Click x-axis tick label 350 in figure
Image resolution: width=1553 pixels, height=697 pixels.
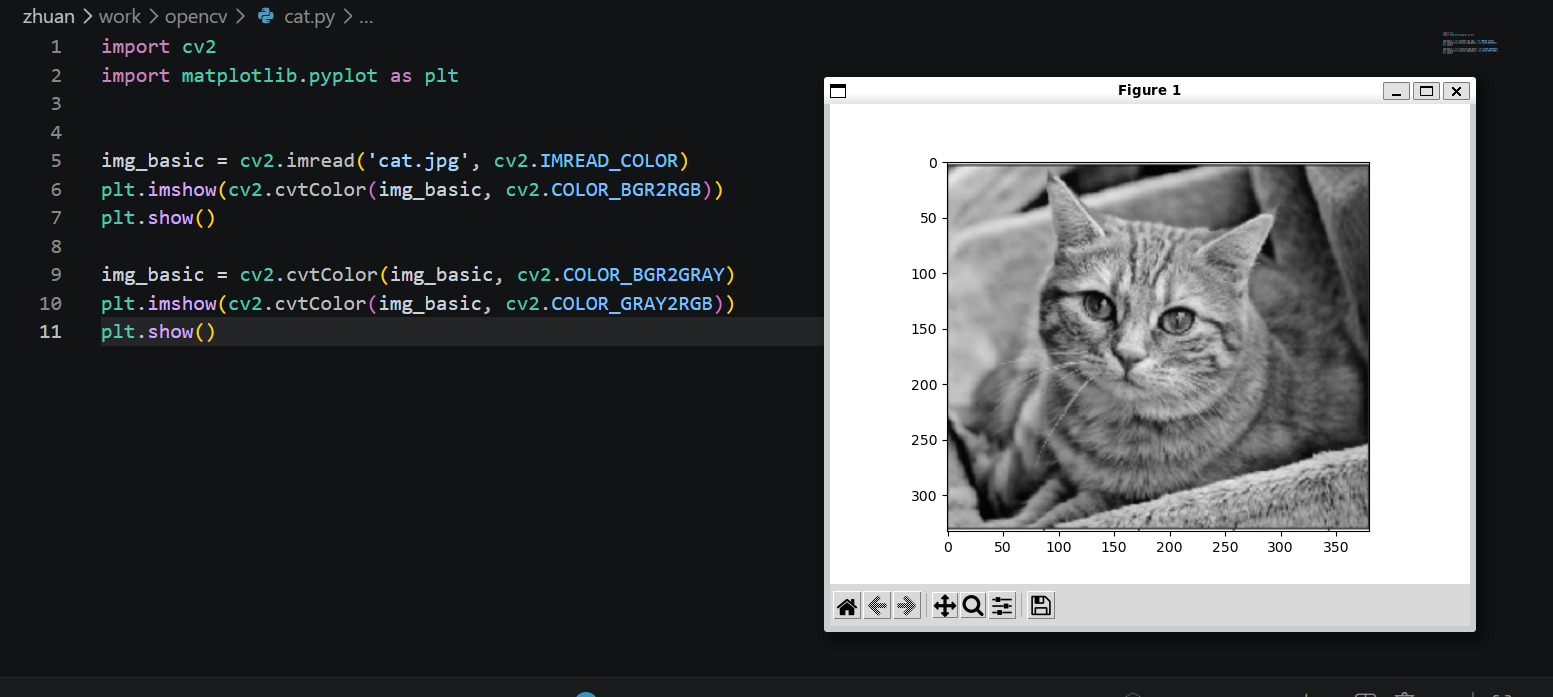pos(1335,547)
